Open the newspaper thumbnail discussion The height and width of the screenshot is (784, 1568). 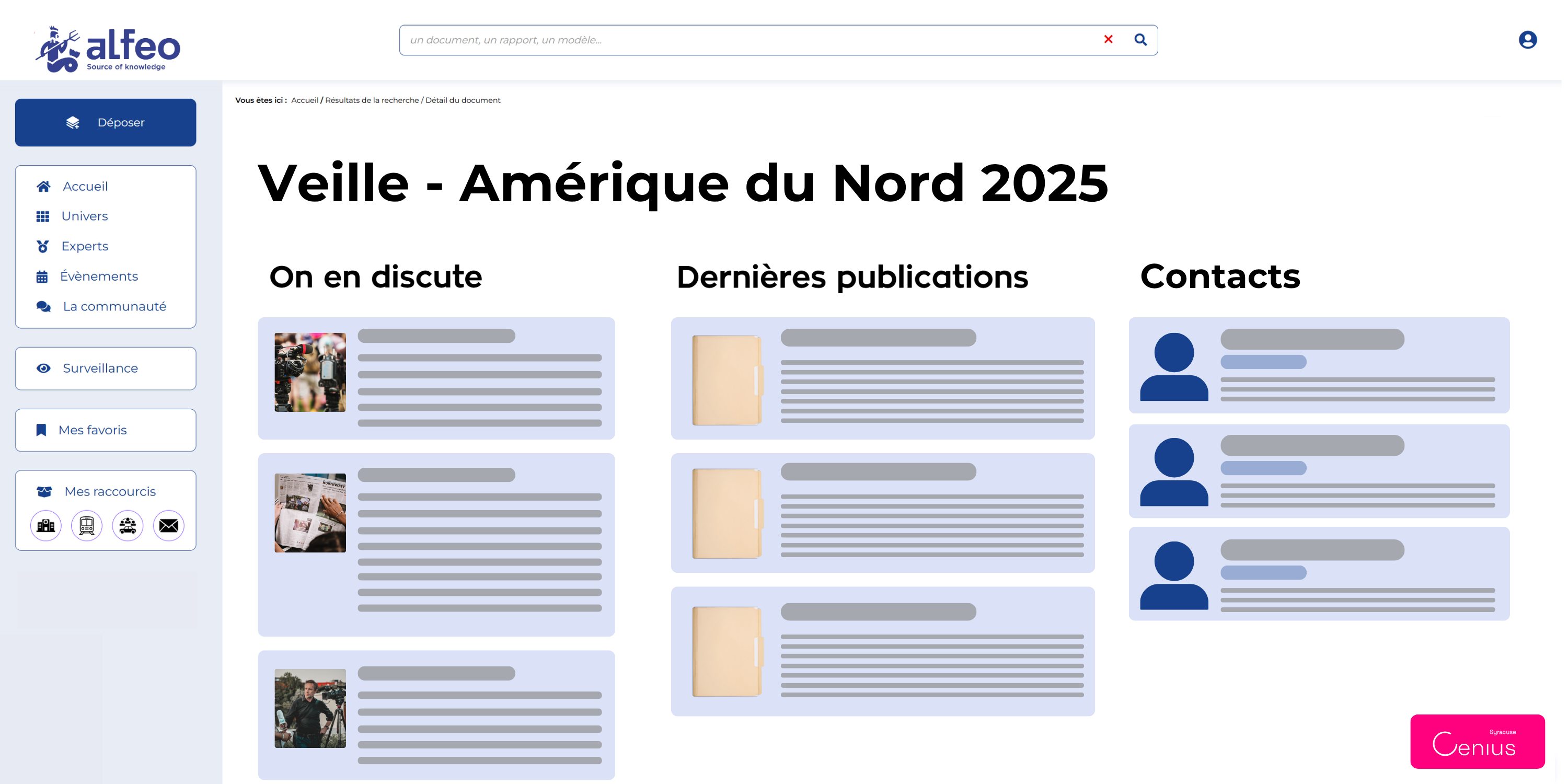[310, 513]
